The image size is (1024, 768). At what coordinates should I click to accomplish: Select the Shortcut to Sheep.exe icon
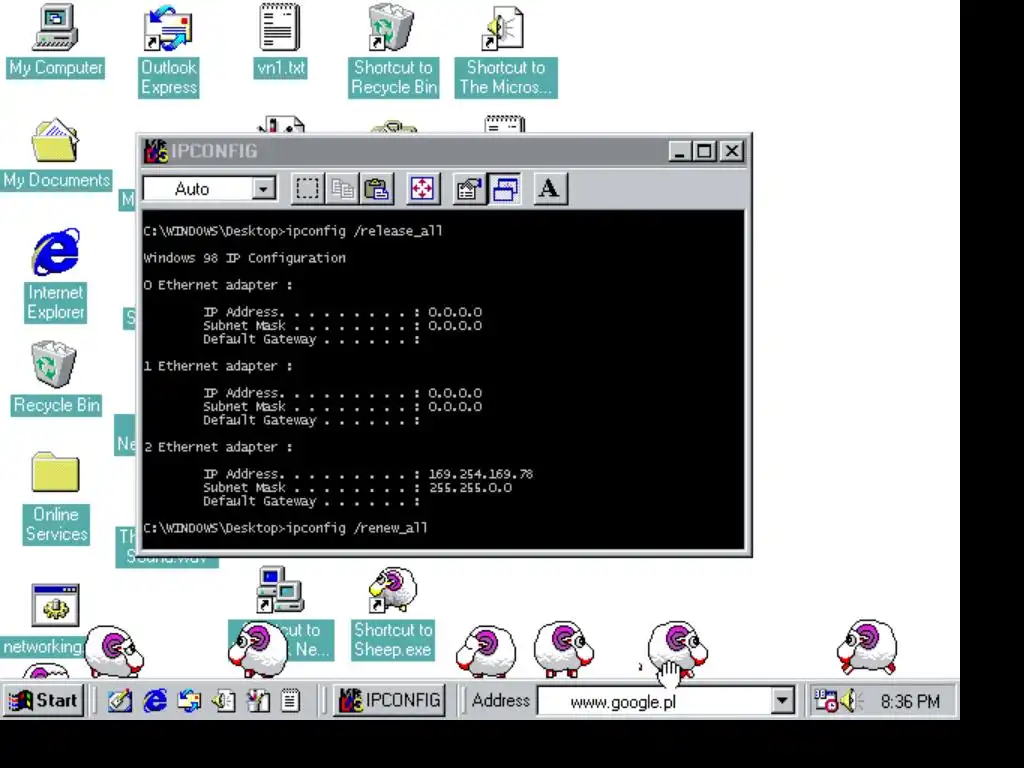[x=392, y=613]
